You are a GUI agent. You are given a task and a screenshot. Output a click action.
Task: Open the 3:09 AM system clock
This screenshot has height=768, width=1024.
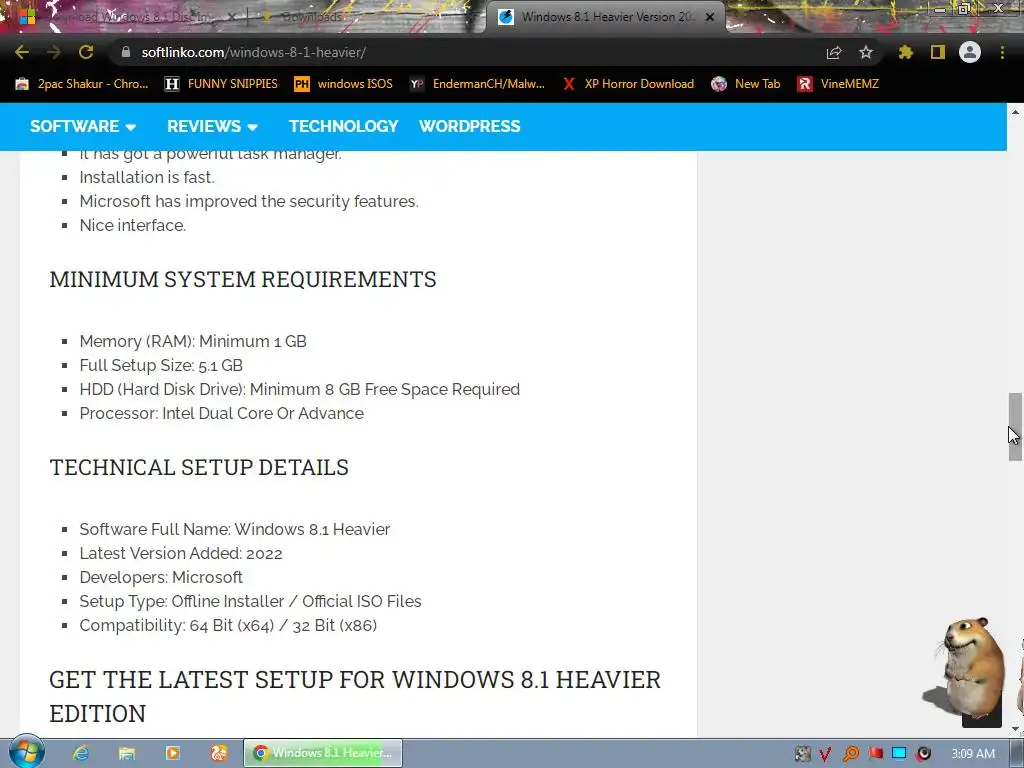[973, 754]
